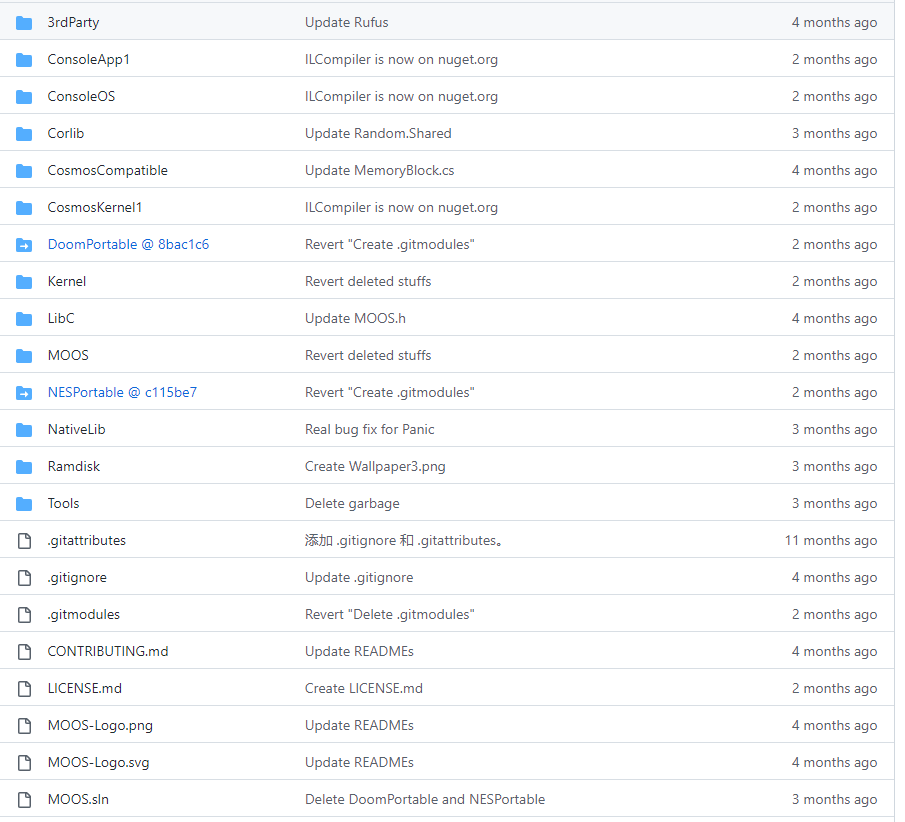The width and height of the screenshot is (905, 822).
Task: Click the folder icon beside Corlib
Action: click(x=24, y=133)
